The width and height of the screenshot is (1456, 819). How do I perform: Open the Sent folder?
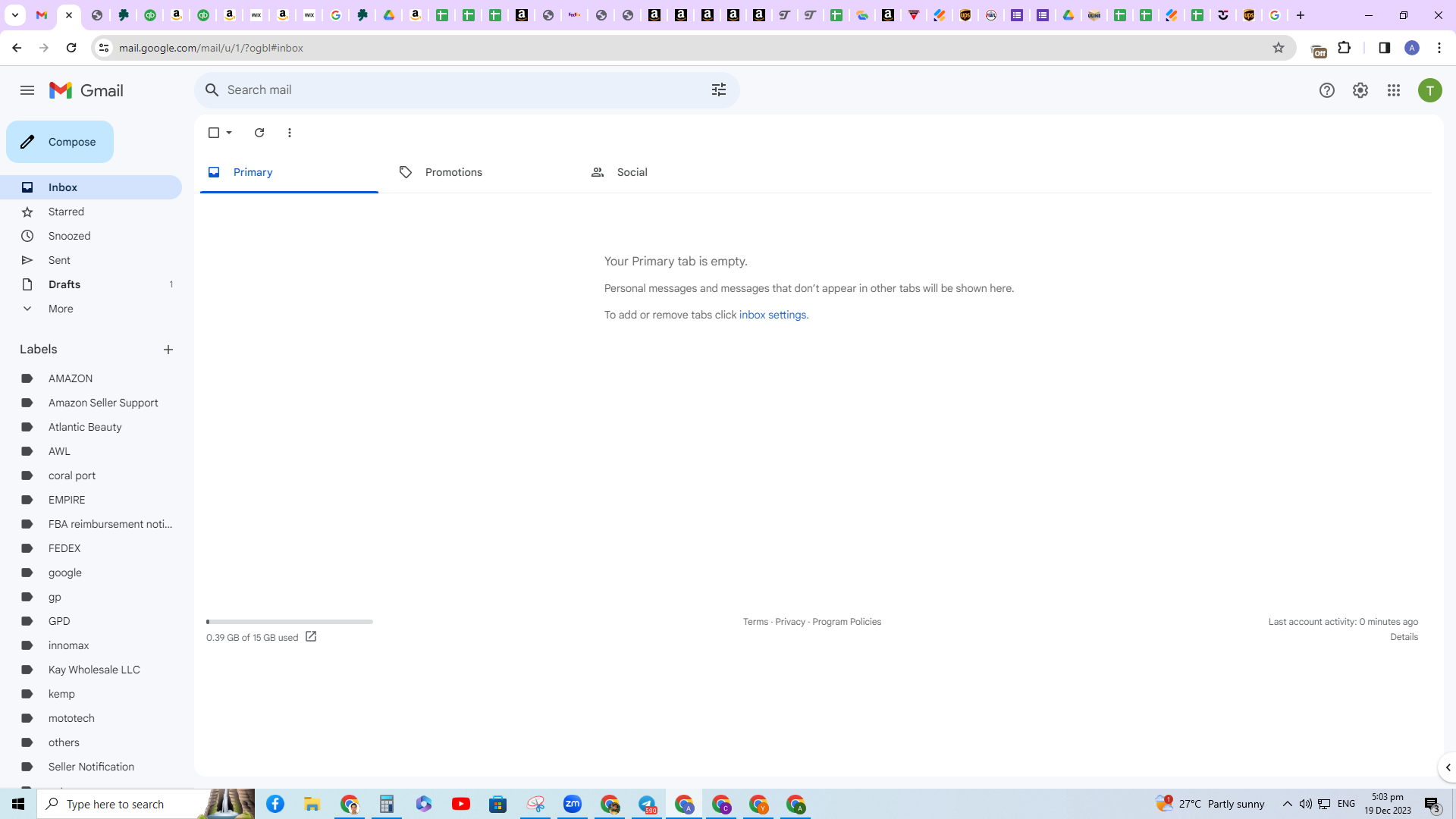[x=91, y=260]
